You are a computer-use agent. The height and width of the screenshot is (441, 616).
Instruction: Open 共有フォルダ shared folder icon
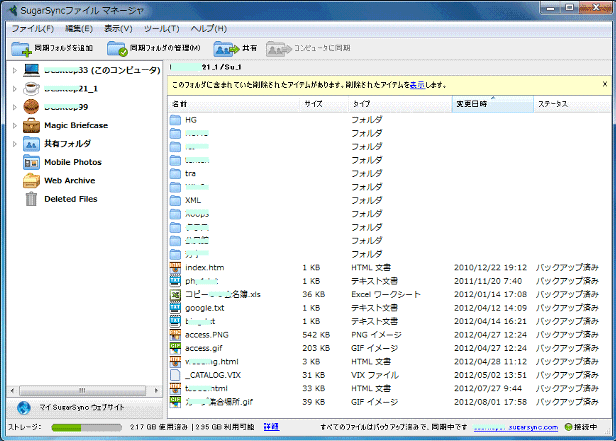(31, 144)
